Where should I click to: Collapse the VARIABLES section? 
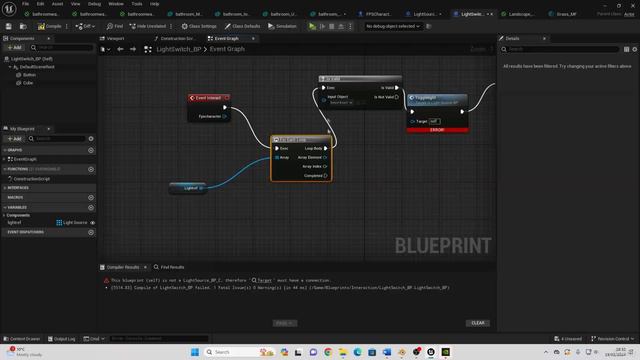tap(4, 208)
